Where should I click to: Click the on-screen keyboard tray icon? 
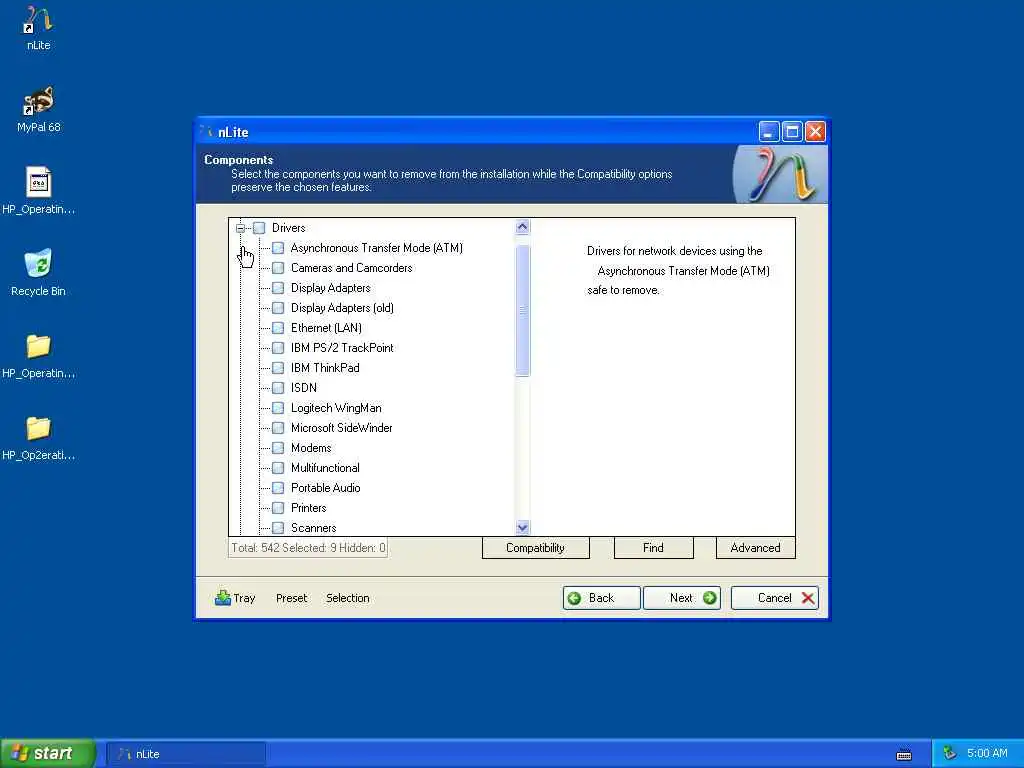point(904,754)
